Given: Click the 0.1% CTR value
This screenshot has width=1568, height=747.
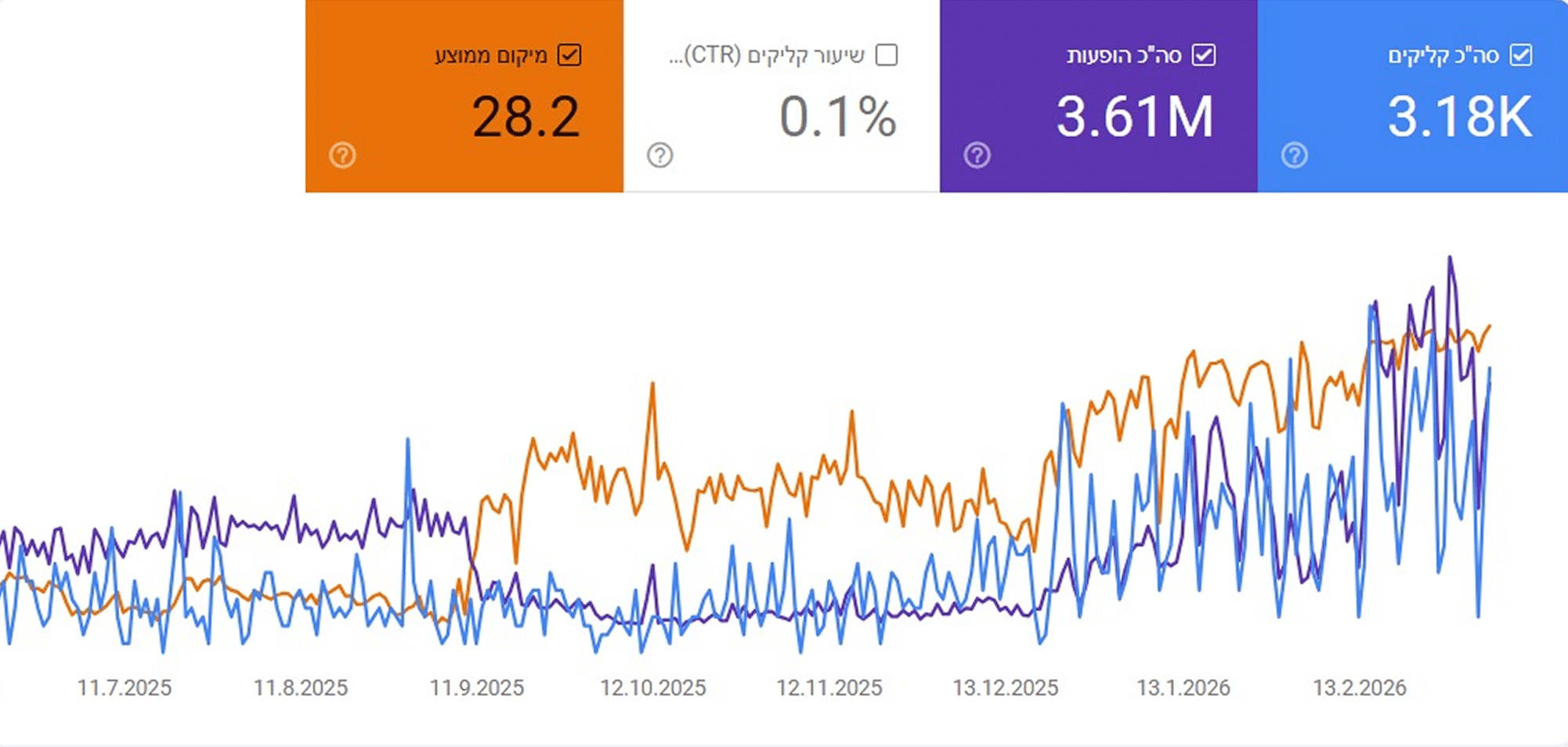Looking at the screenshot, I should pyautogui.click(x=837, y=117).
